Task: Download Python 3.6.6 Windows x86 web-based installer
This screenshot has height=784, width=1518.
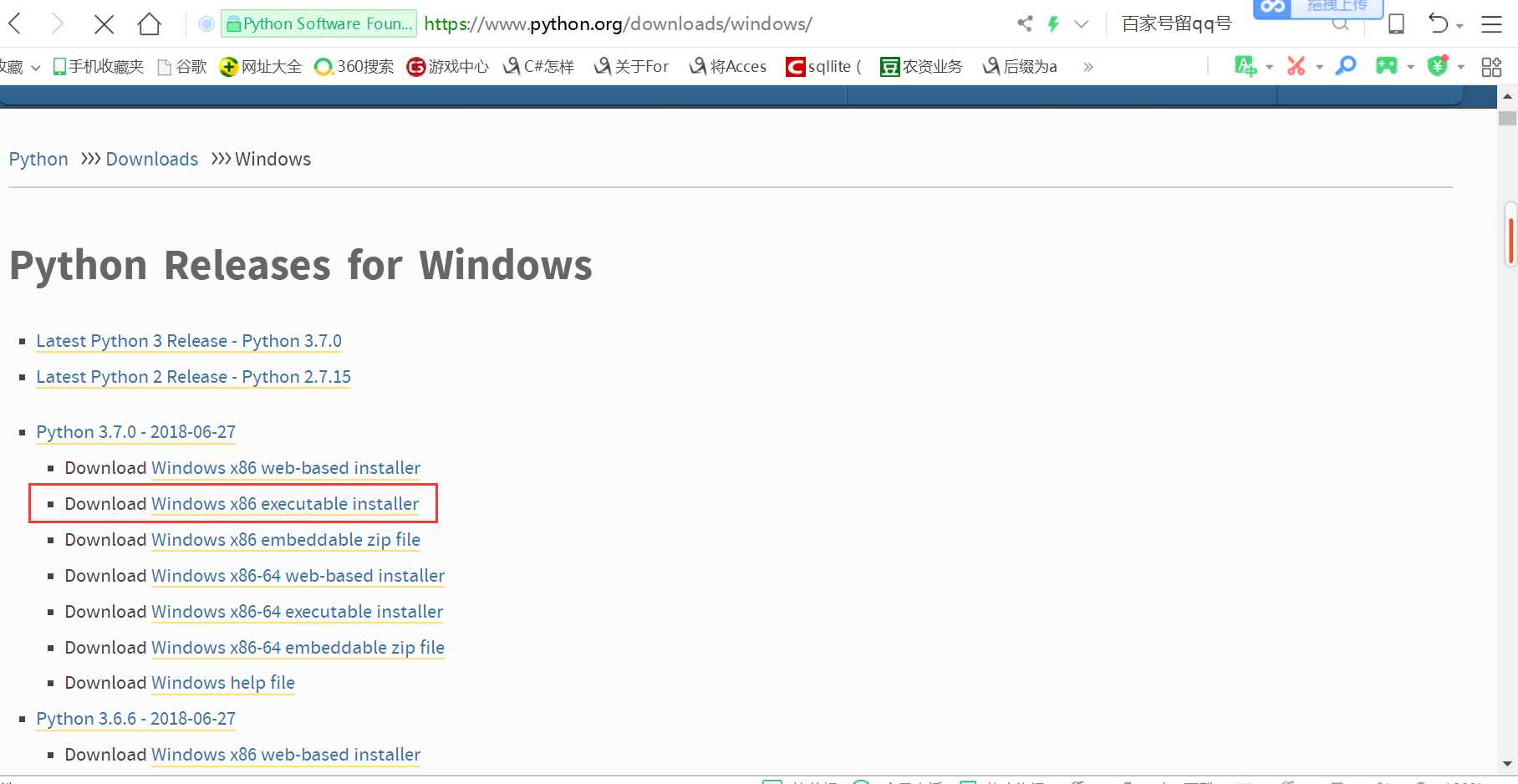Action: pos(286,755)
